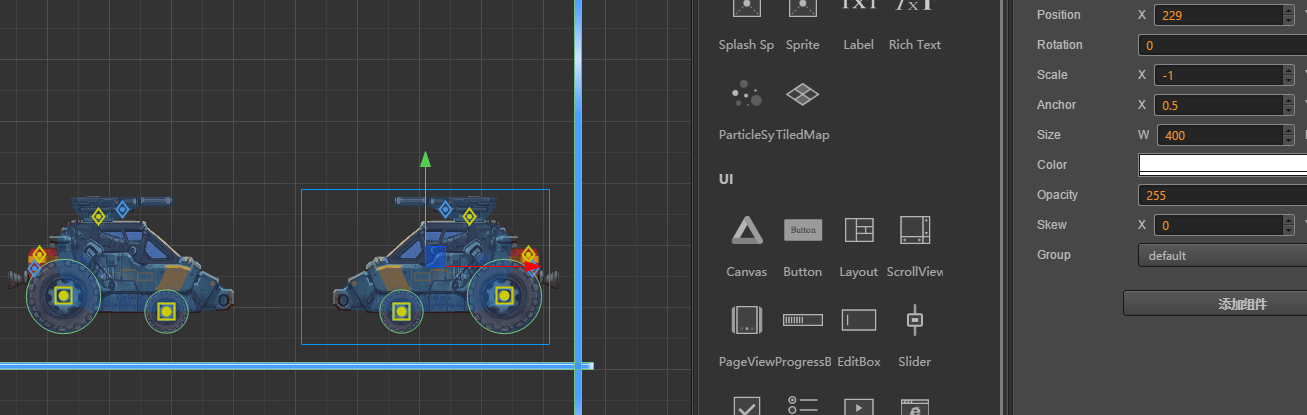Click the Scale property label

pyautogui.click(x=1052, y=75)
